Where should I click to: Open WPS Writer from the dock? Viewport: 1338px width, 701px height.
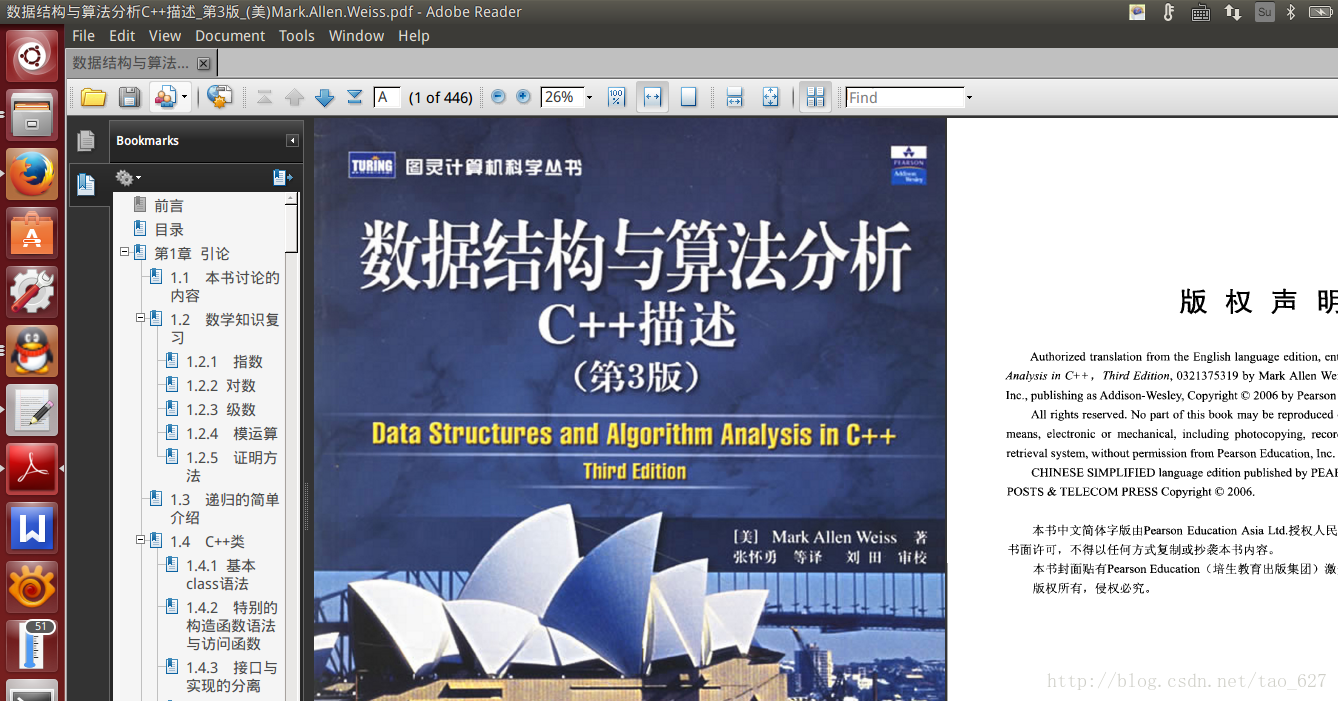pyautogui.click(x=32, y=528)
